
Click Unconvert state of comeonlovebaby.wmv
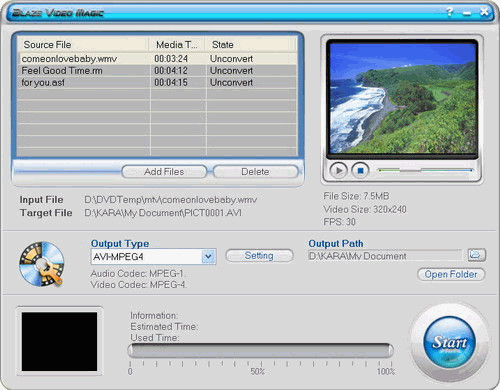(x=231, y=59)
